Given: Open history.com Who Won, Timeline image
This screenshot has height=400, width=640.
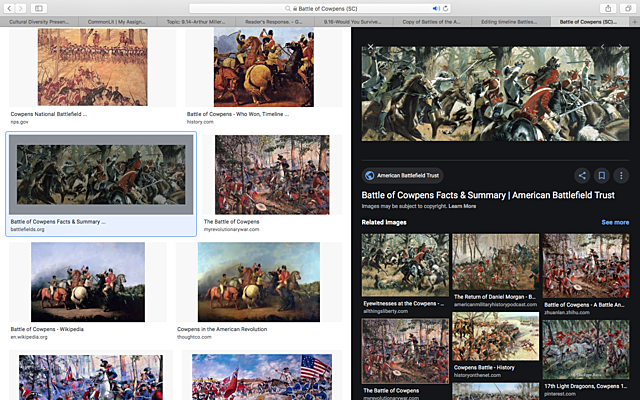Looking at the screenshot, I should [x=264, y=67].
